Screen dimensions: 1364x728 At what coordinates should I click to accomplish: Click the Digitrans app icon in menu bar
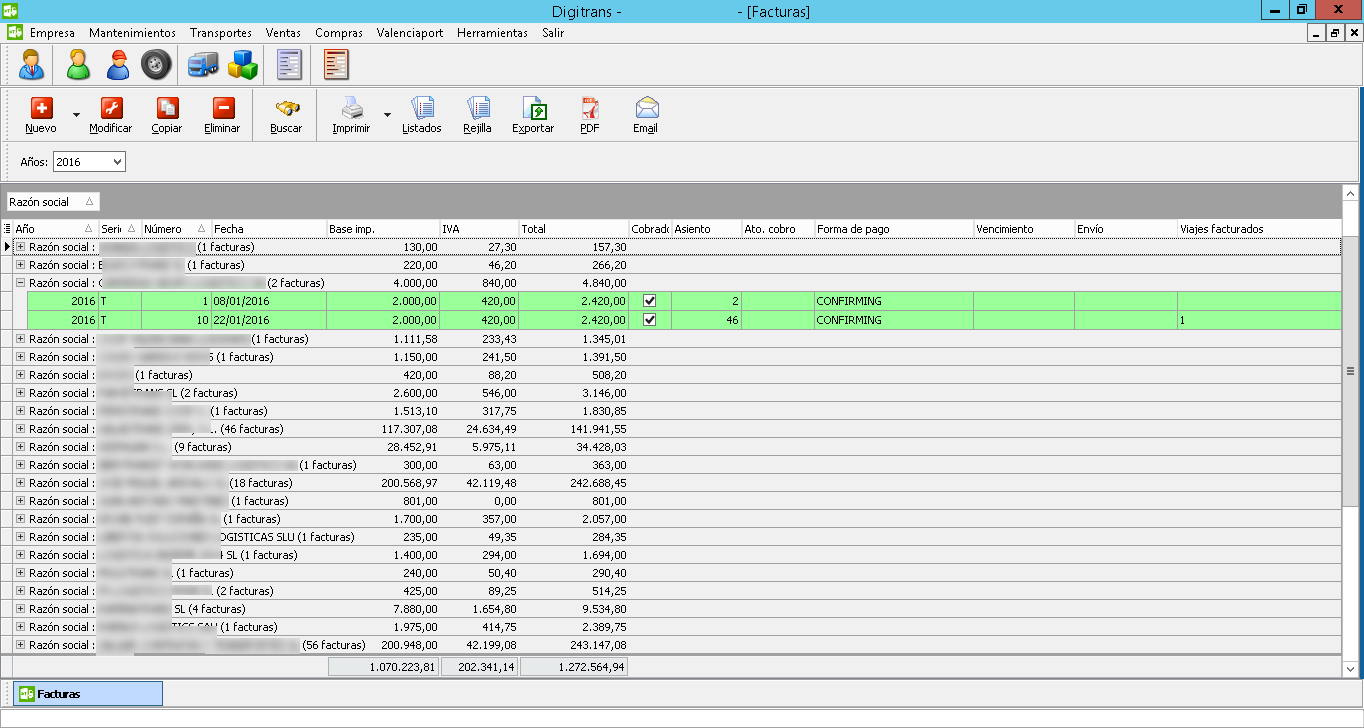15,32
